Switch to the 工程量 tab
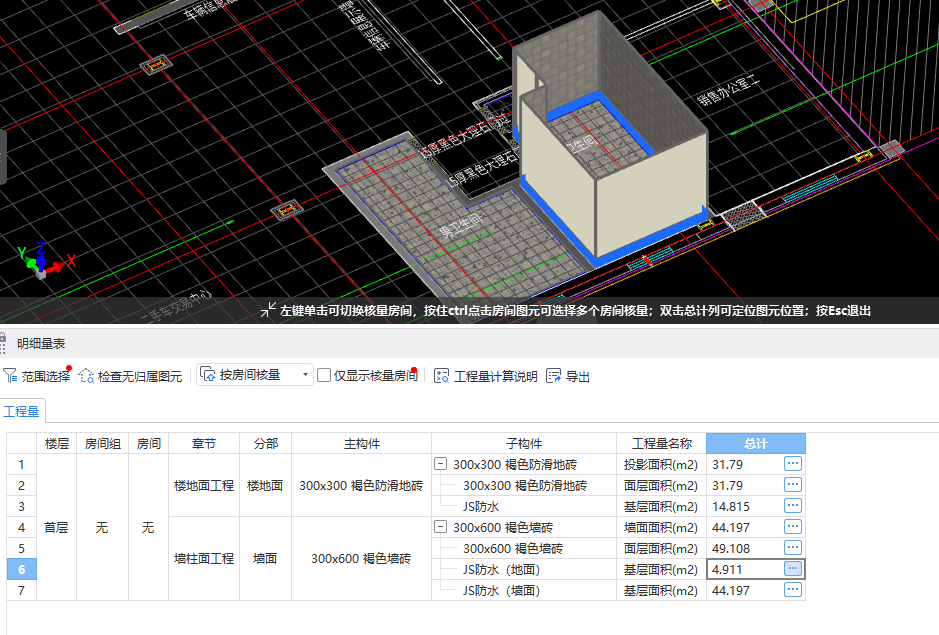Viewport: 939px width, 635px height. tap(22, 411)
